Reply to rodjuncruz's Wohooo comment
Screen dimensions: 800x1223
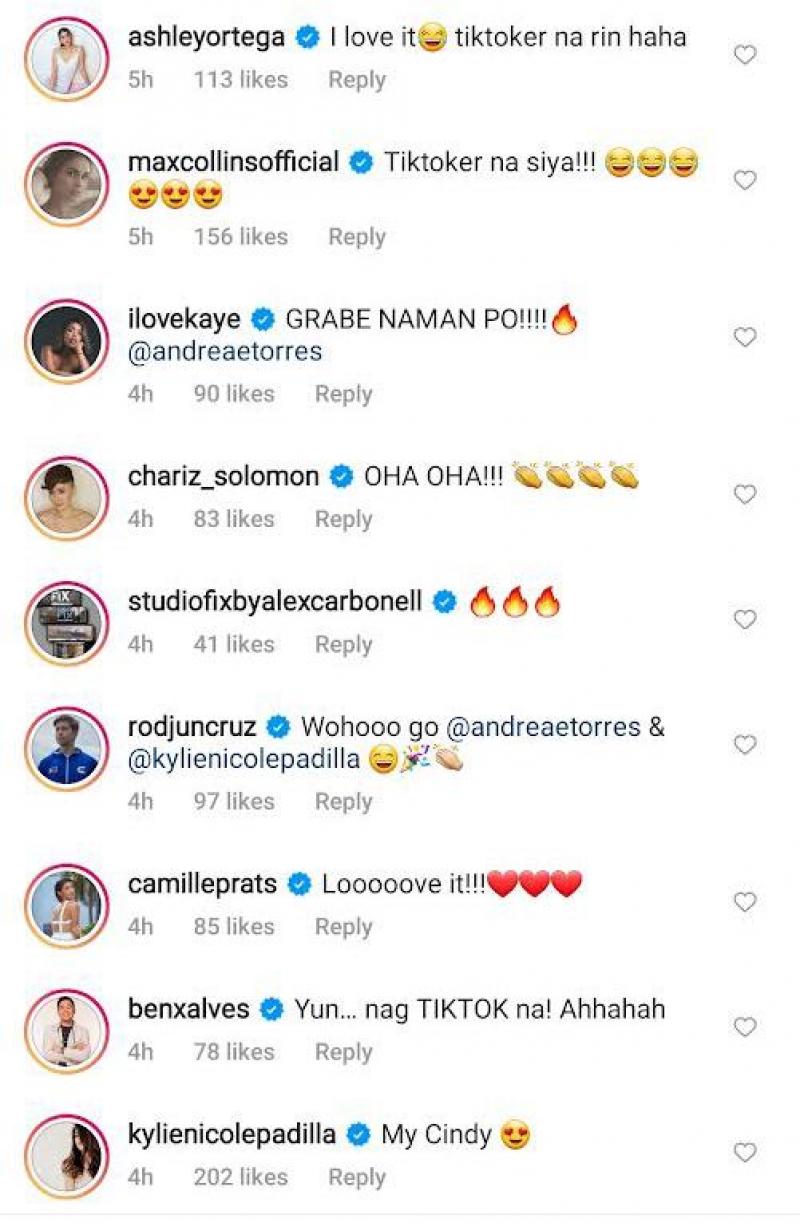tap(344, 802)
